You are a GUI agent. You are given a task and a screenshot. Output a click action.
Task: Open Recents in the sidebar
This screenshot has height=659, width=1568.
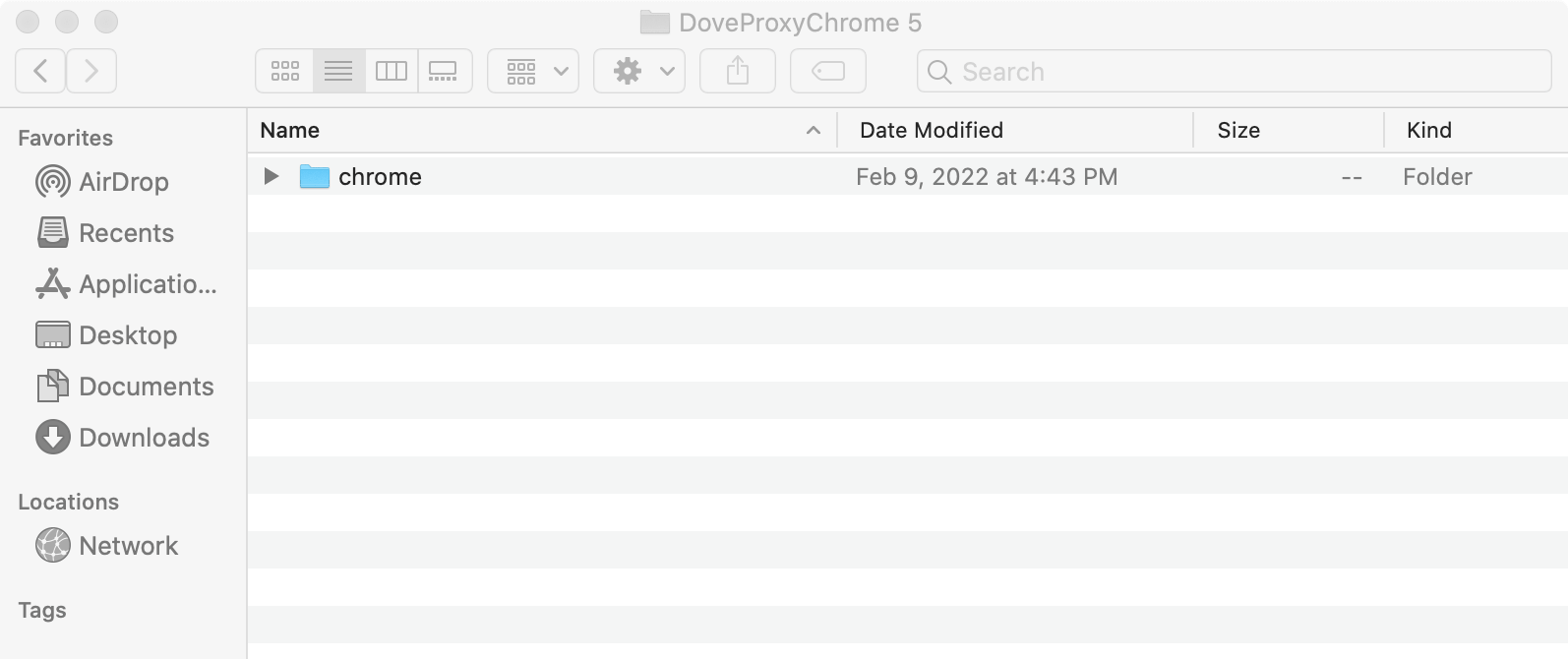[x=105, y=233]
